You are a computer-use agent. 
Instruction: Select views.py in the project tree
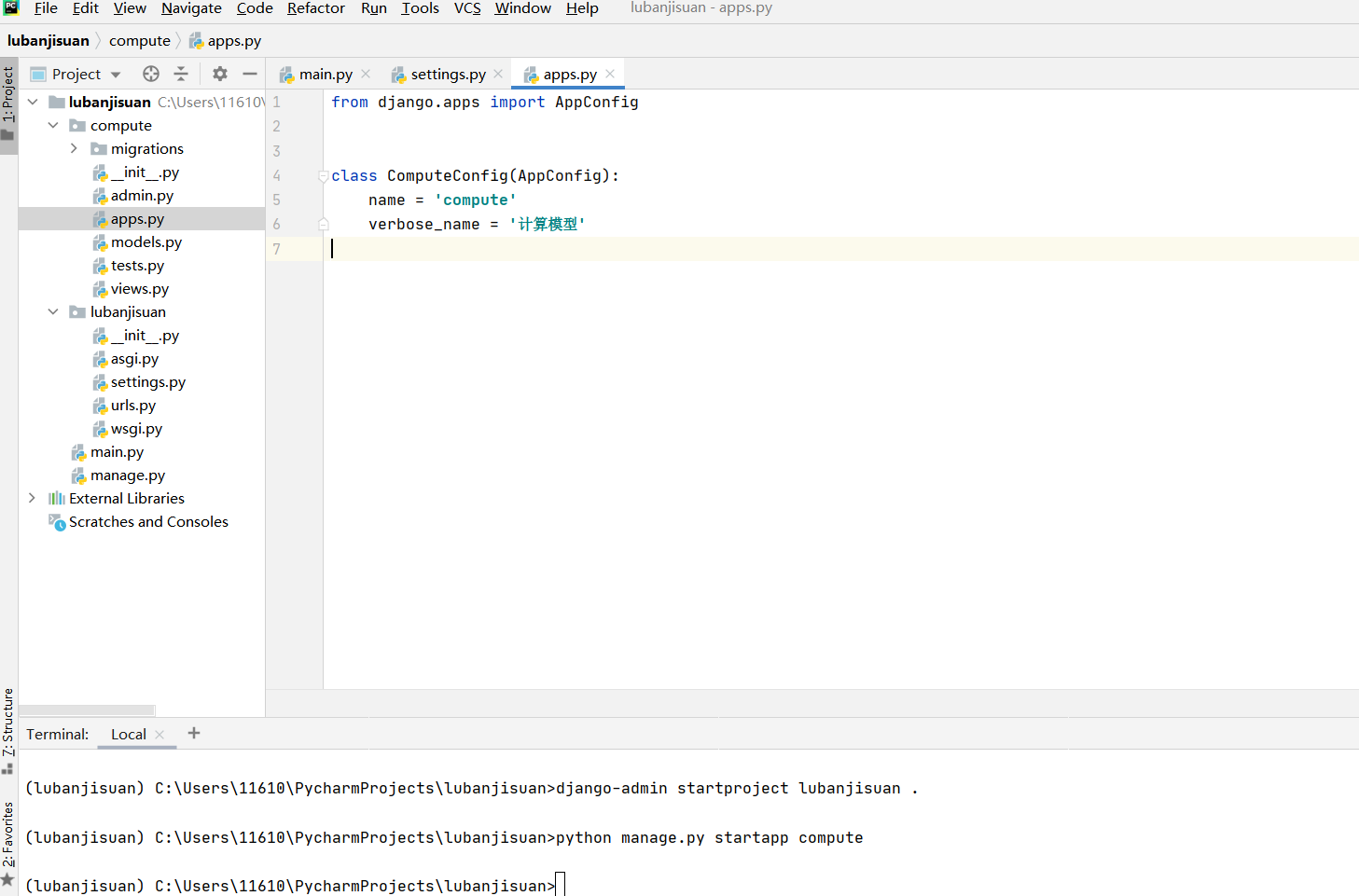coord(140,289)
